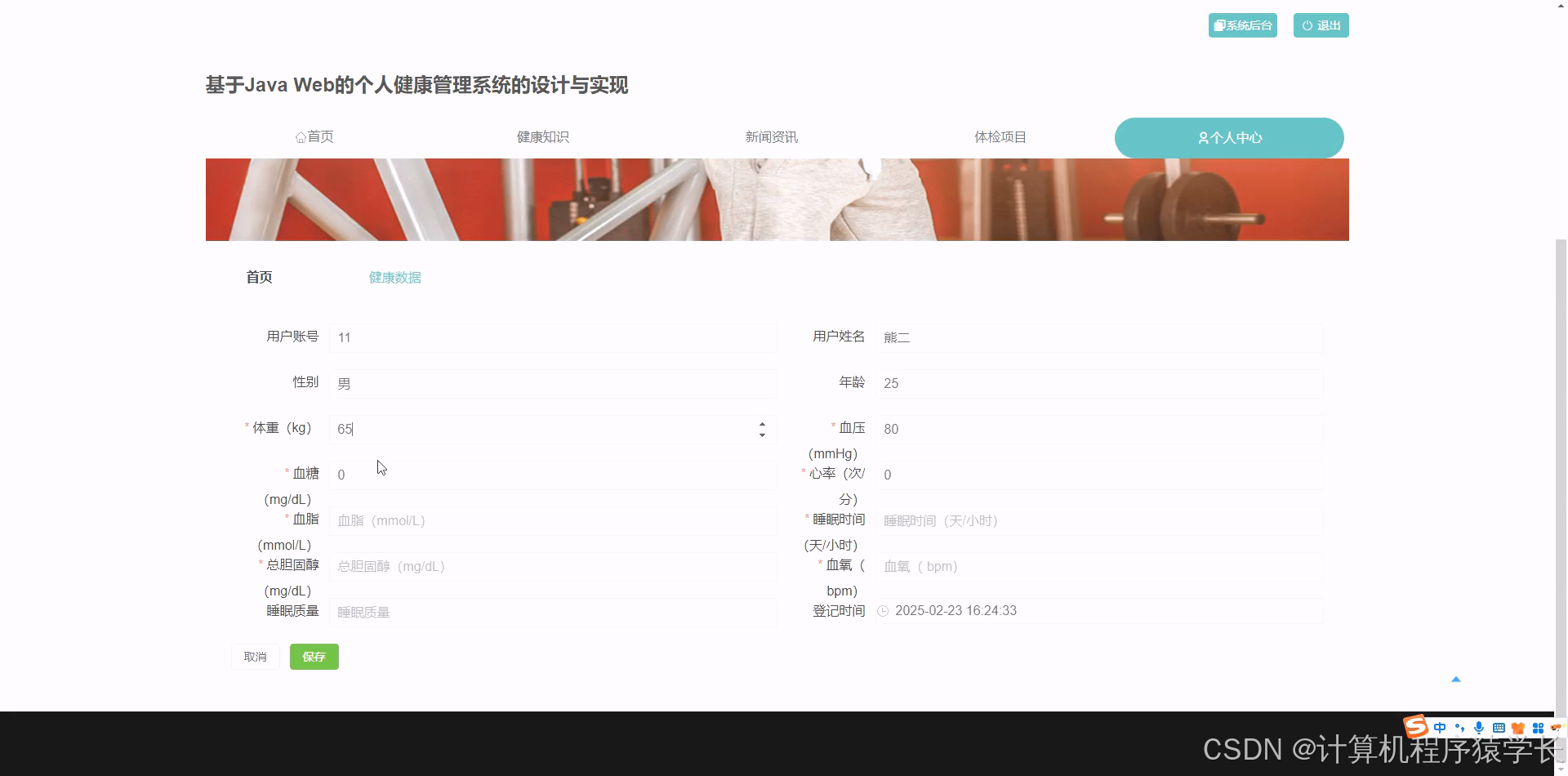Click the clock icon beside the 登记时间 field
Screen dimensions: 1568x776
(882, 610)
